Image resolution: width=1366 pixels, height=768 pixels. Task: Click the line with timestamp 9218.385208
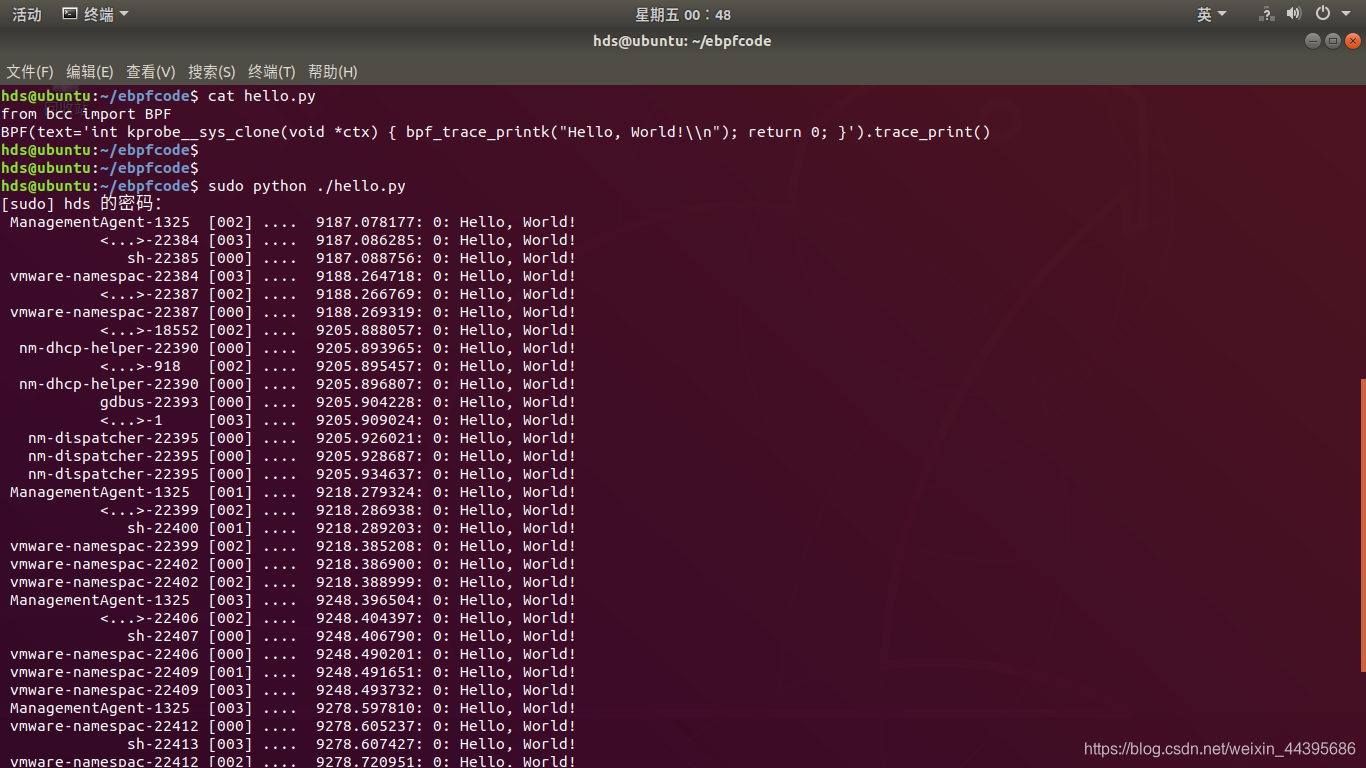coord(292,546)
